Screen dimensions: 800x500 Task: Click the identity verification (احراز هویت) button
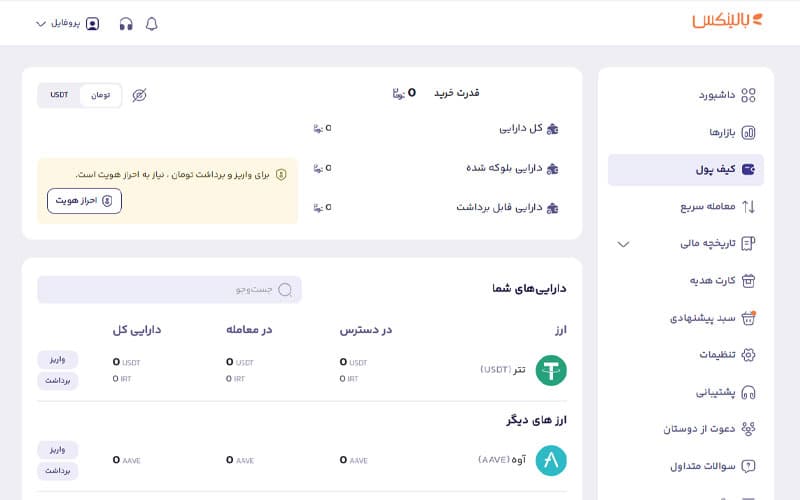click(84, 201)
